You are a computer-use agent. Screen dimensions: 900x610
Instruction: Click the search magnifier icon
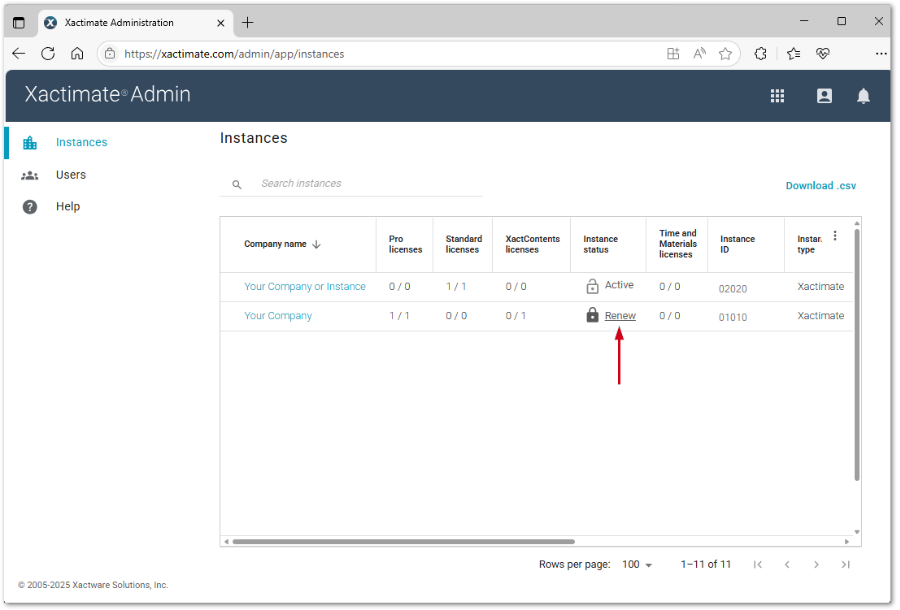pos(236,185)
